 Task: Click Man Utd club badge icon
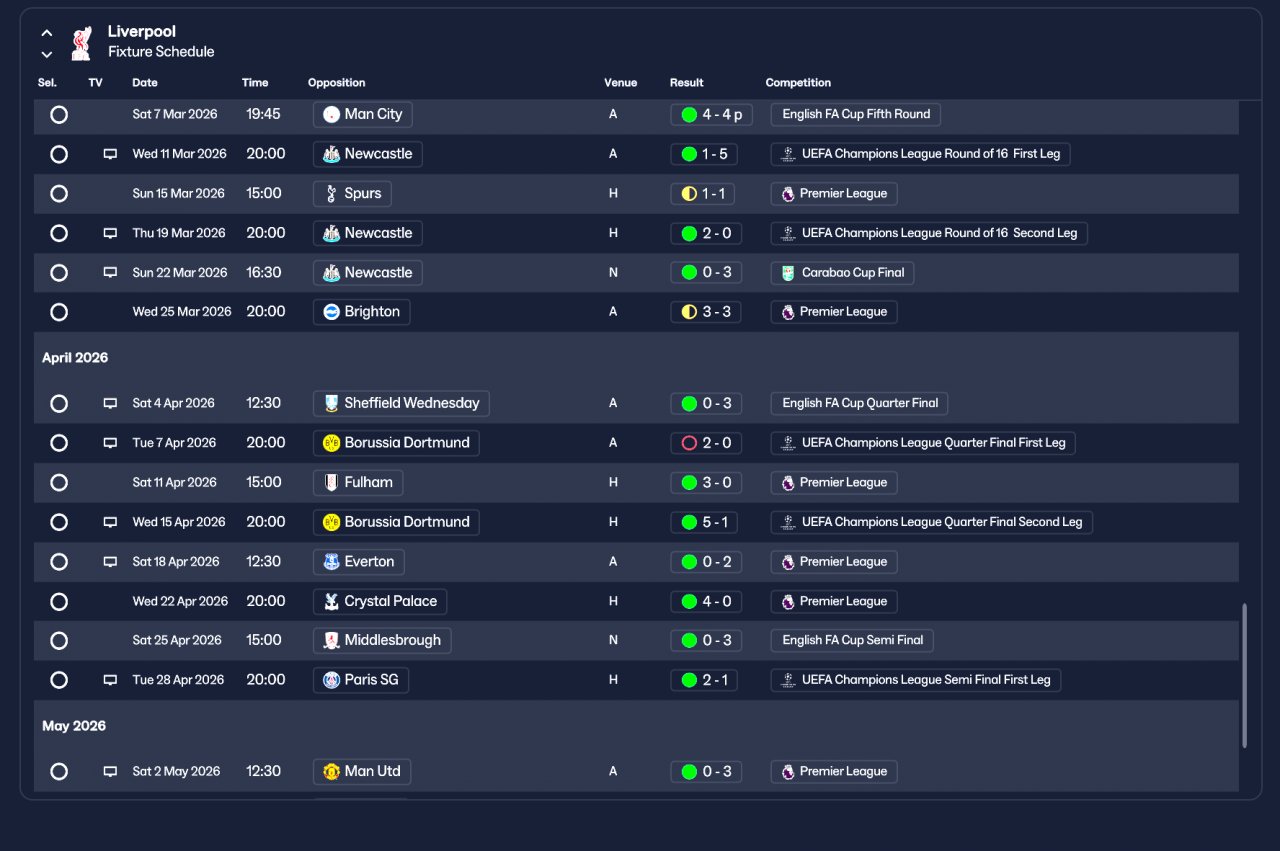coord(332,771)
